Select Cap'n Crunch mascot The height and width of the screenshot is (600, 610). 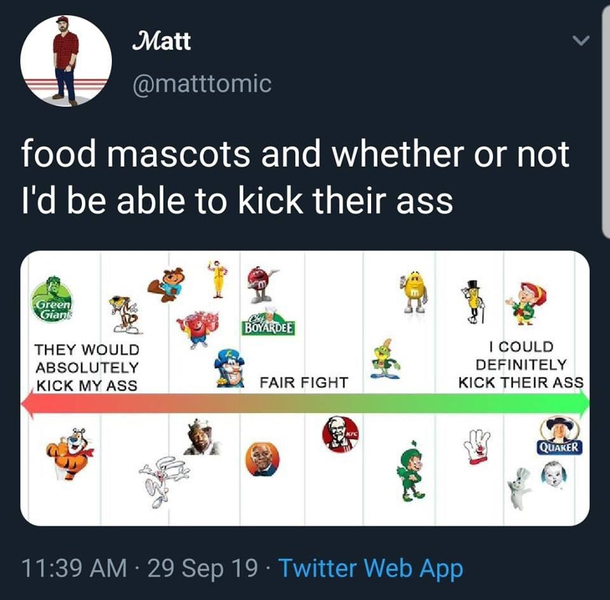(x=230, y=368)
